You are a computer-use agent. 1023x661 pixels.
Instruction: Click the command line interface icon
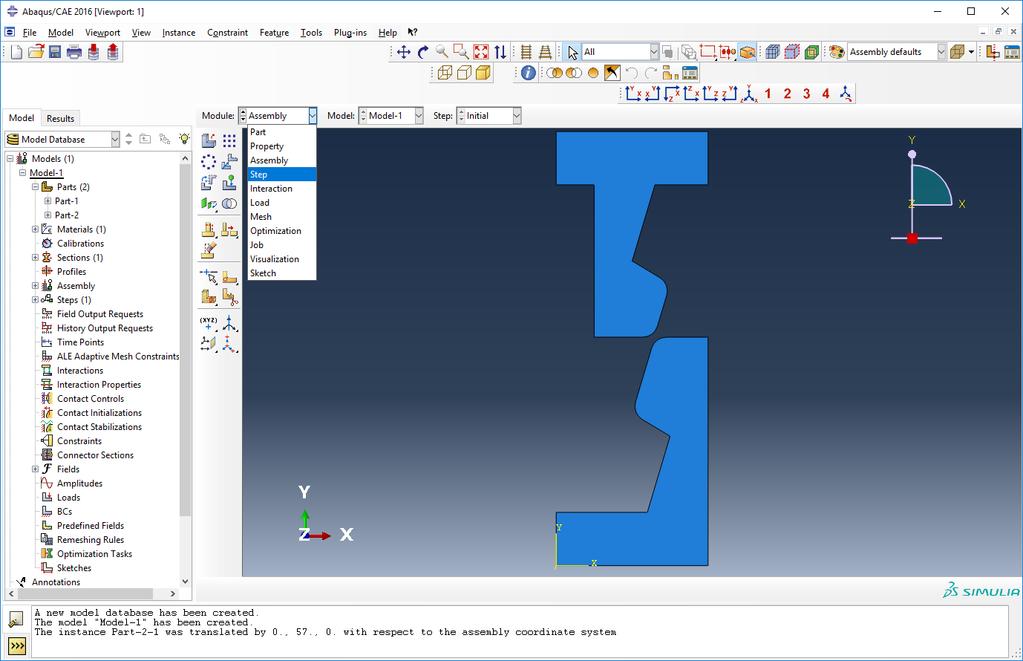point(16,646)
